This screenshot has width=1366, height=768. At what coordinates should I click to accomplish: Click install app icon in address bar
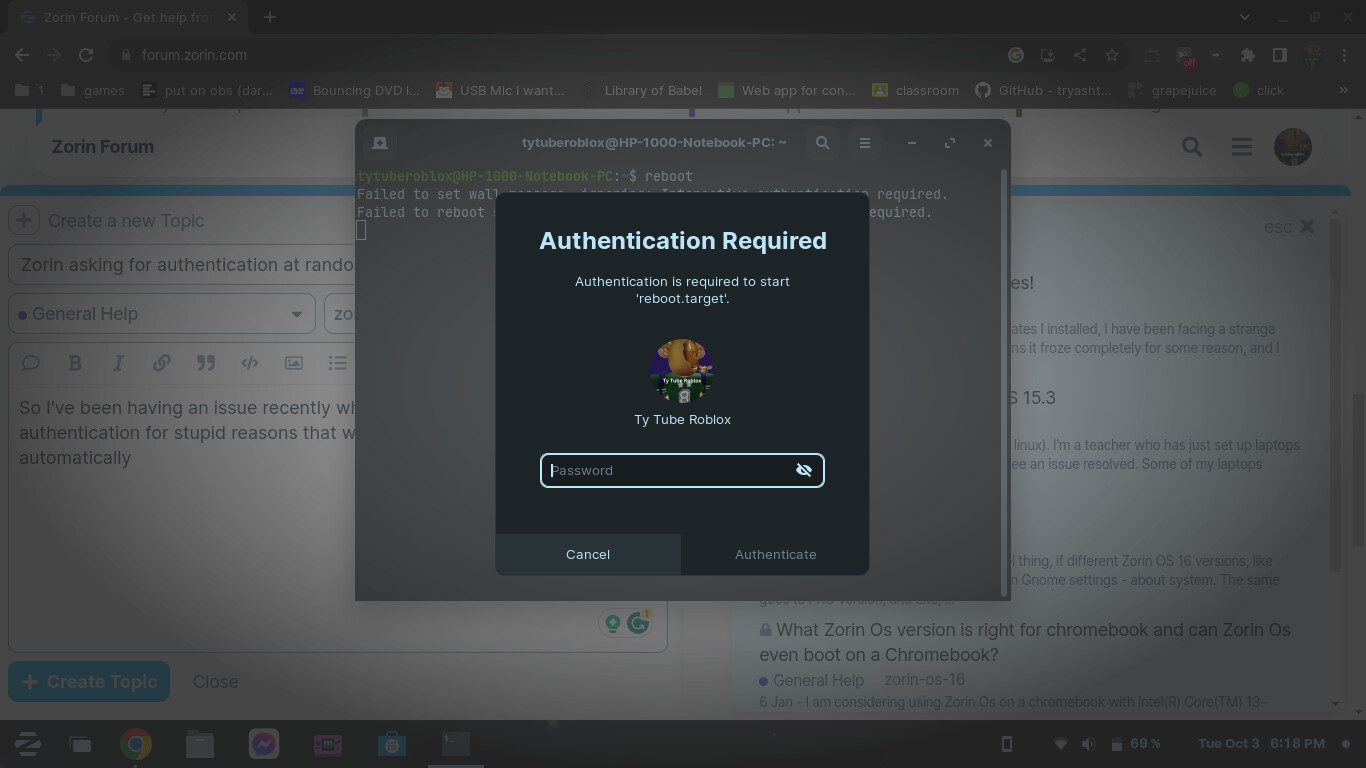click(x=1047, y=55)
